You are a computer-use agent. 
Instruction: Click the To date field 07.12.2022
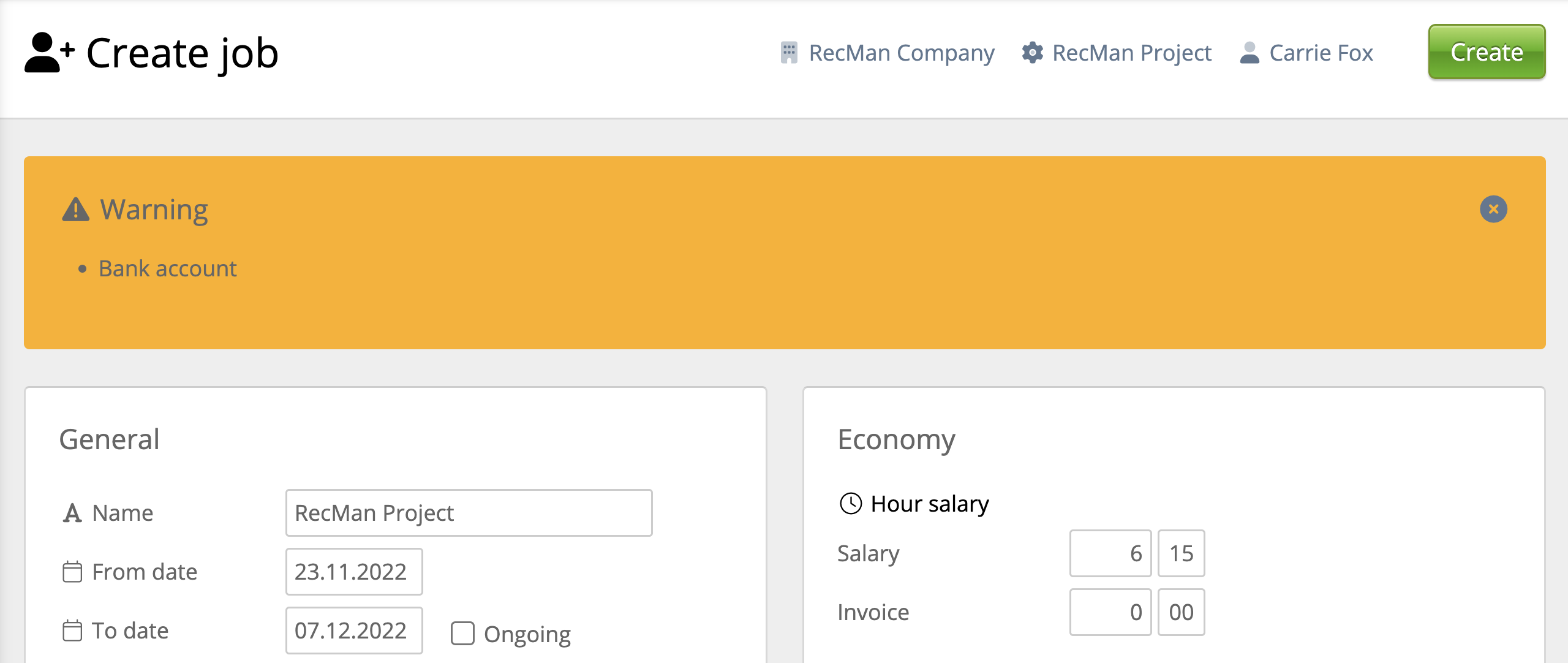353,631
